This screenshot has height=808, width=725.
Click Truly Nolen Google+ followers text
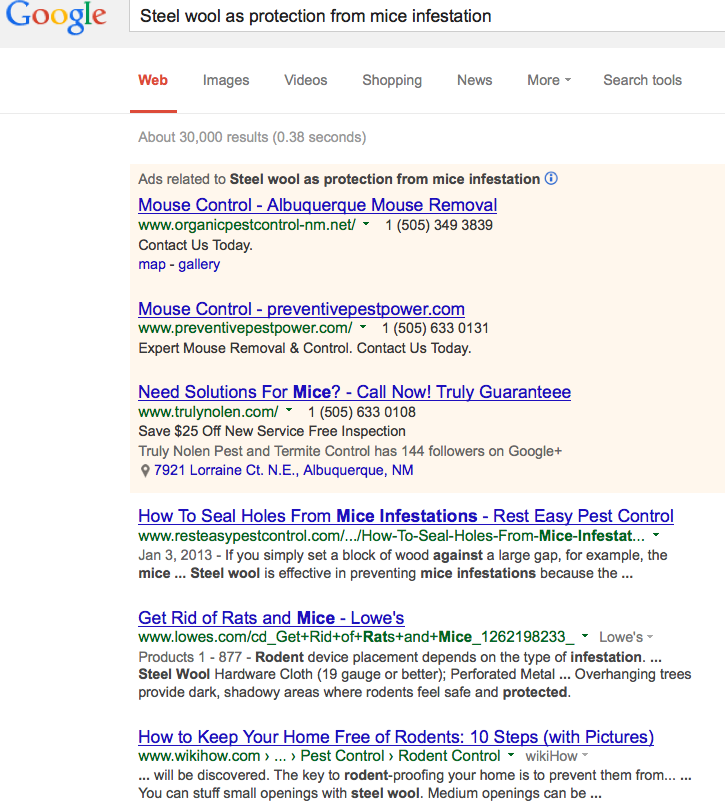click(x=350, y=451)
